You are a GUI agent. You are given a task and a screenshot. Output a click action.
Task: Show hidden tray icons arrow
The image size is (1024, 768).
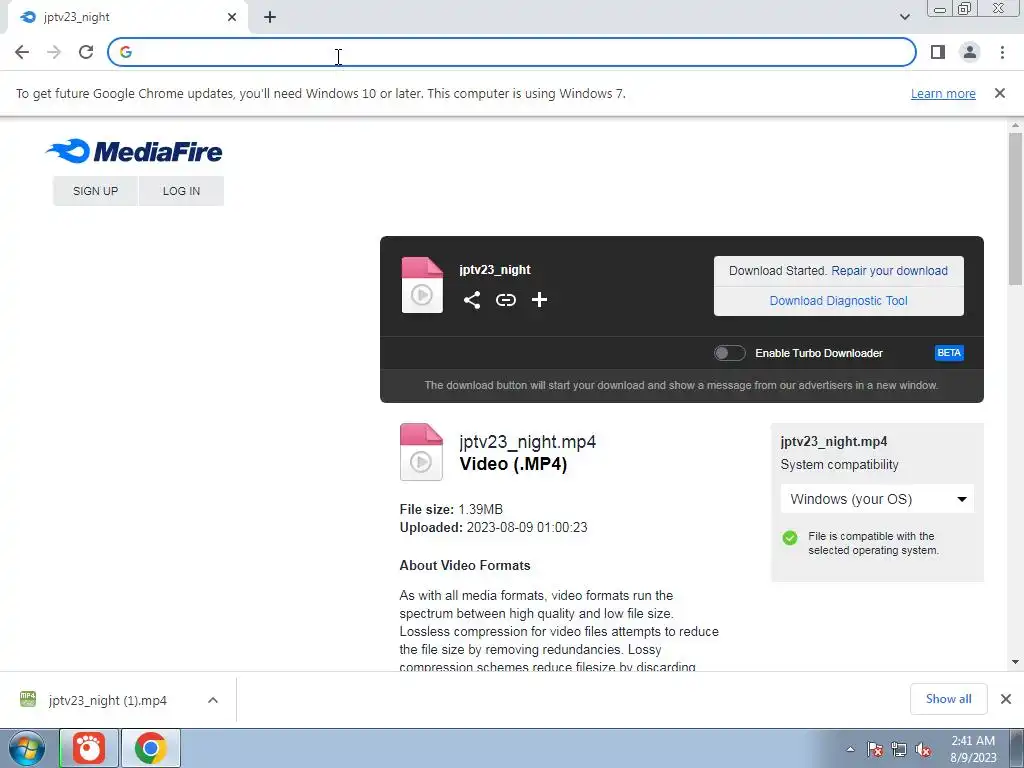click(x=850, y=749)
